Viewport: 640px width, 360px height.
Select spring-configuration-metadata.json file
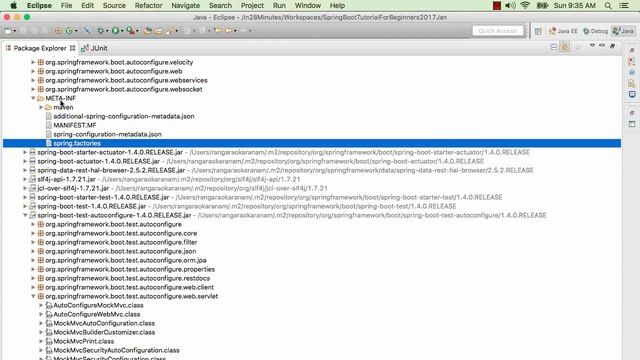(x=107, y=134)
